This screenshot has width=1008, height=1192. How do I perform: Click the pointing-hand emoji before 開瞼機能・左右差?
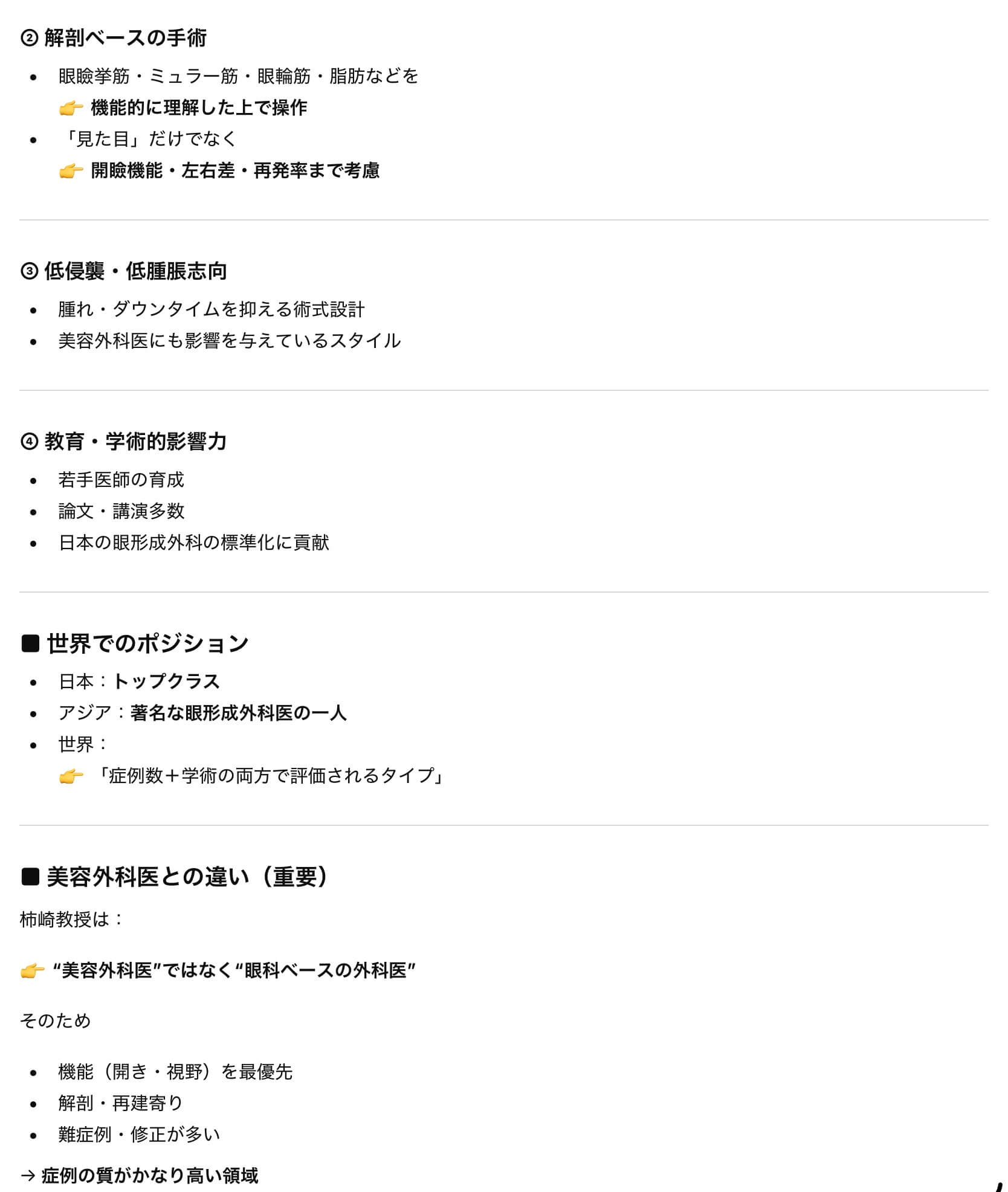tap(71, 171)
